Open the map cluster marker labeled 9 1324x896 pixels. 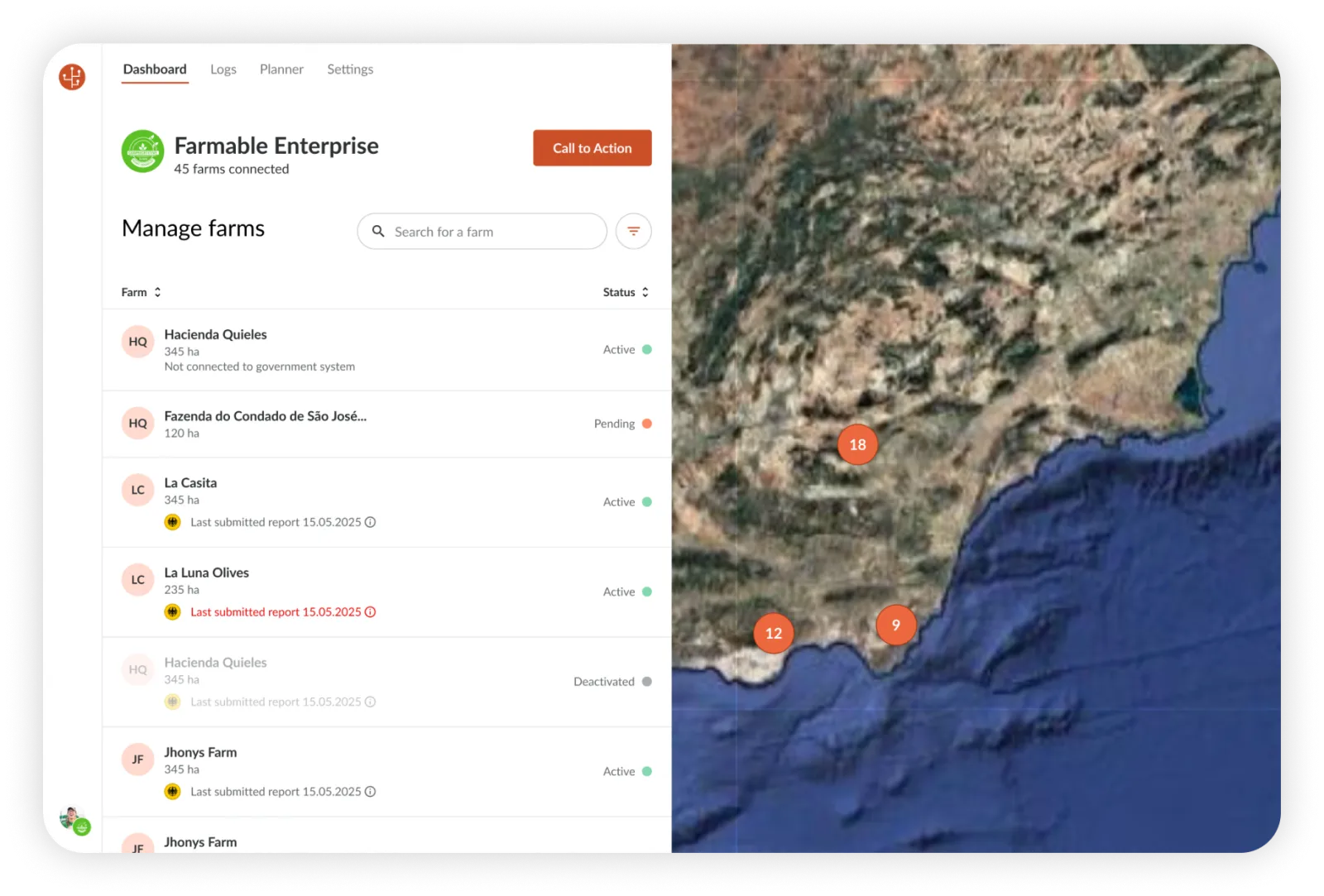(896, 625)
